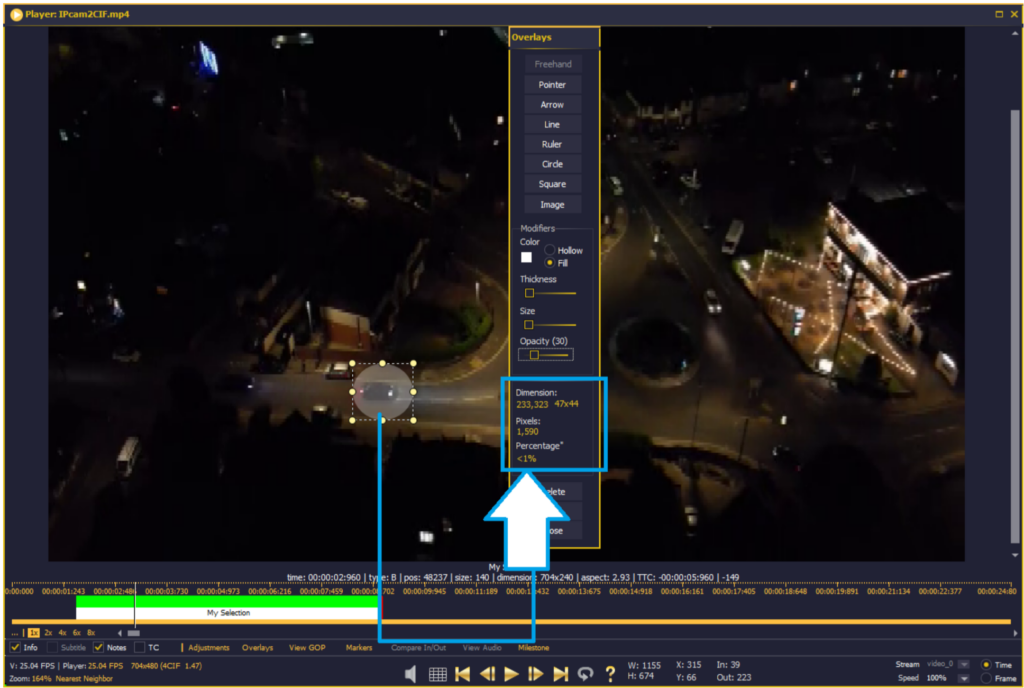
Task: Choose the Image overlay tool
Action: pos(552,204)
